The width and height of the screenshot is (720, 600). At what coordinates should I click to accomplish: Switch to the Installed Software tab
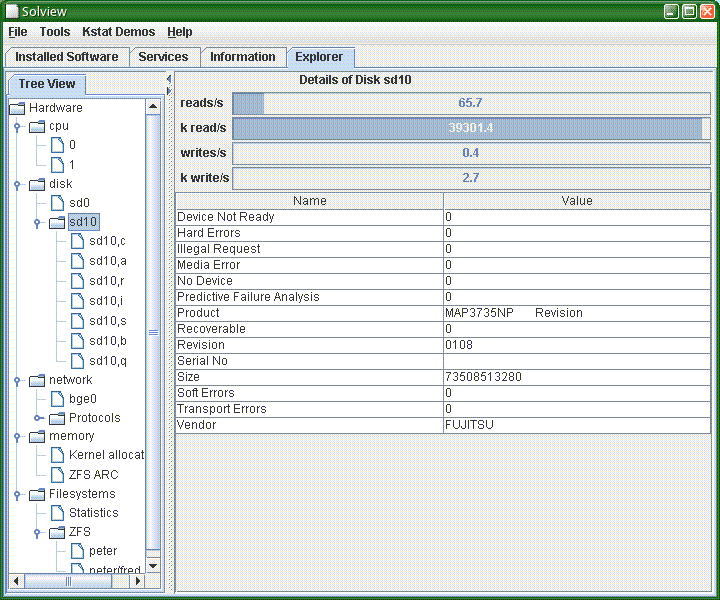click(x=66, y=57)
